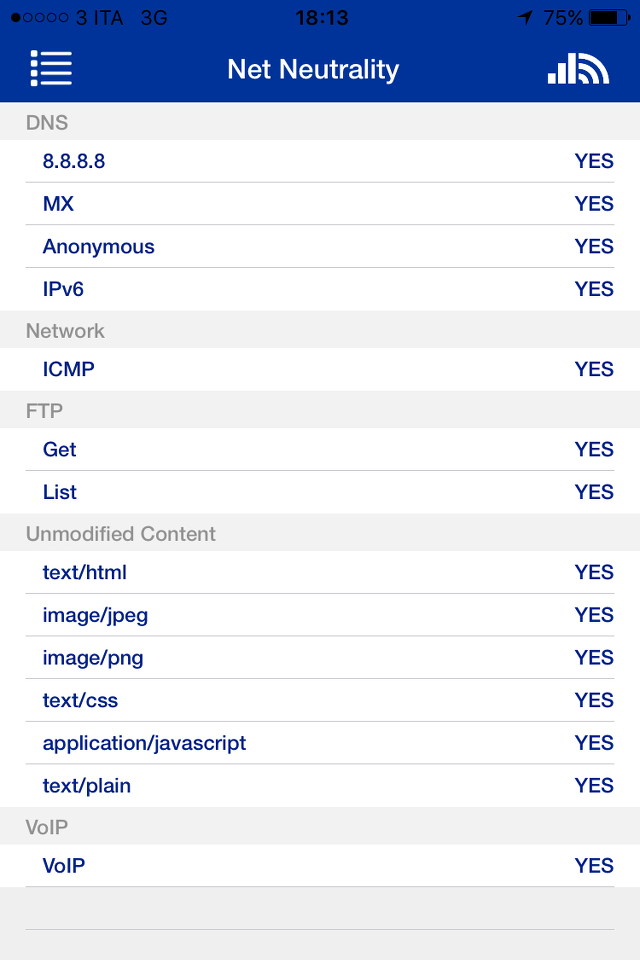Open the text/css result
Screen dimensions: 640x960
320,700
